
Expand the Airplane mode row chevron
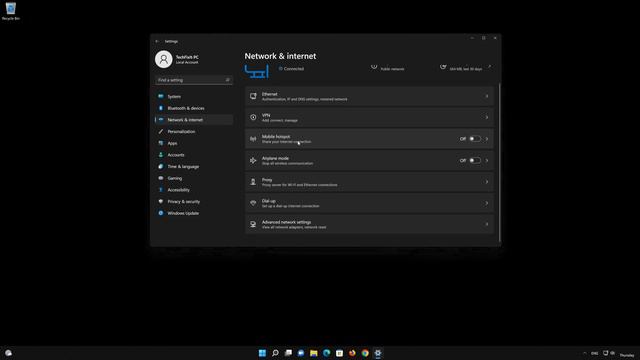(x=487, y=160)
